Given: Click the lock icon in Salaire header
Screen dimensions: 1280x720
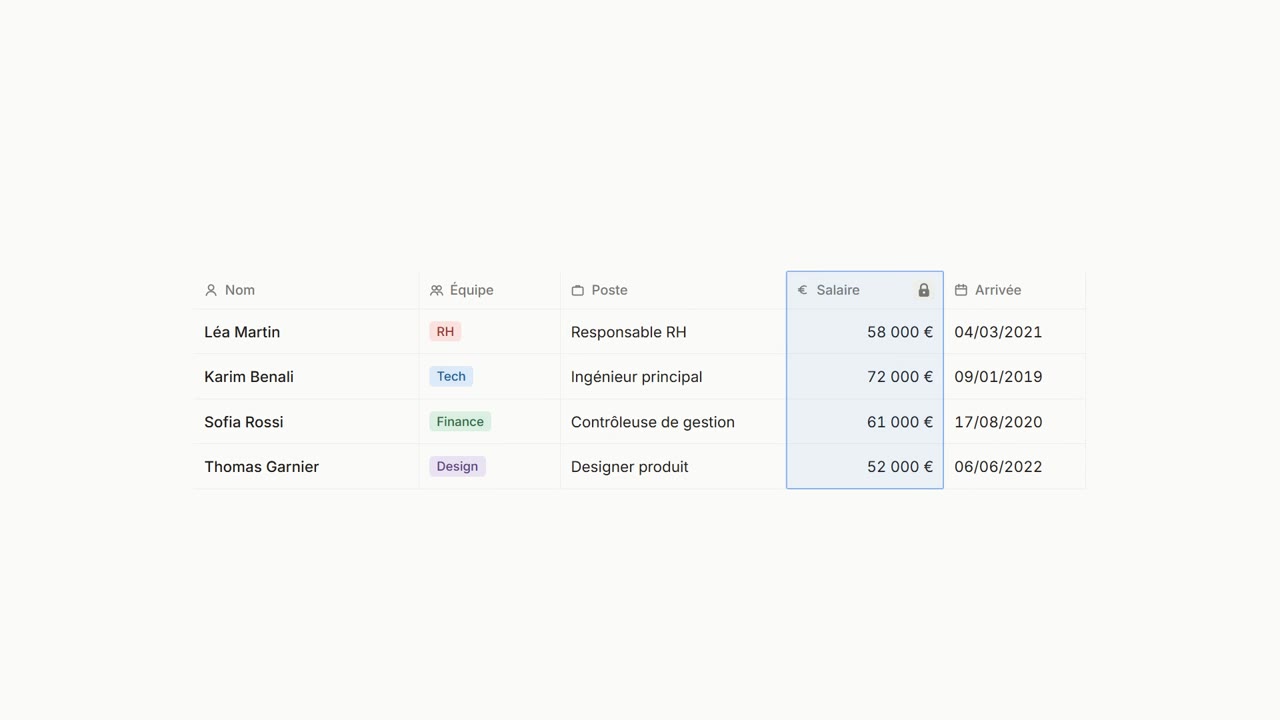Looking at the screenshot, I should (924, 290).
